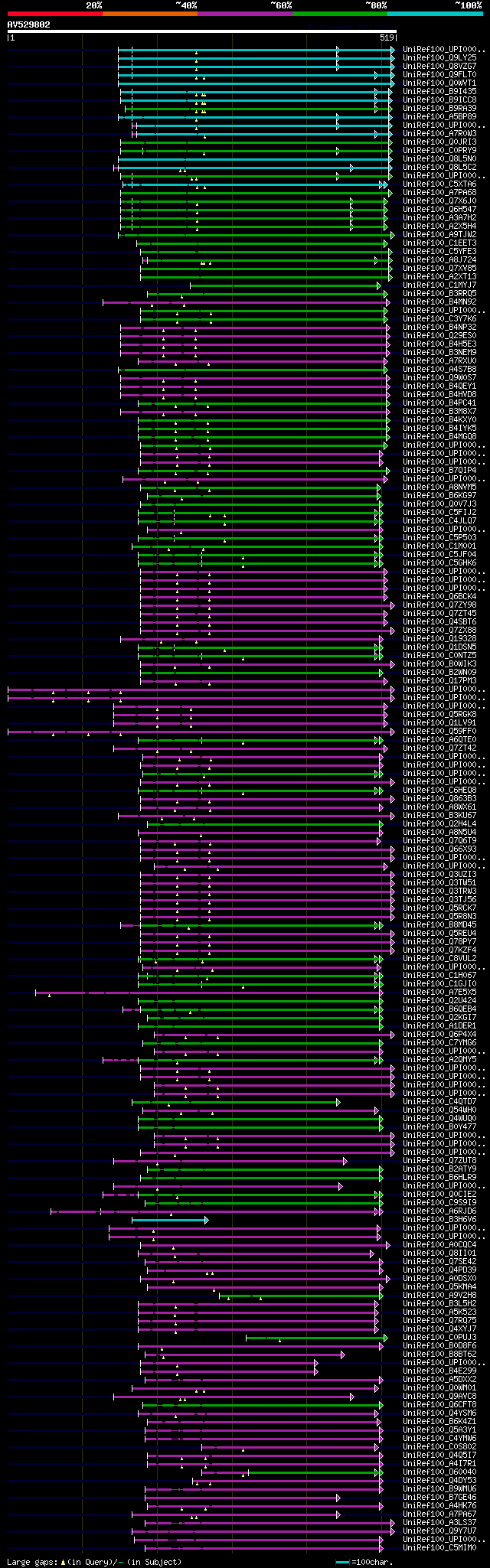
Task: Select alignment label UniRef100_C7YMG6
Action: (439, 1042)
